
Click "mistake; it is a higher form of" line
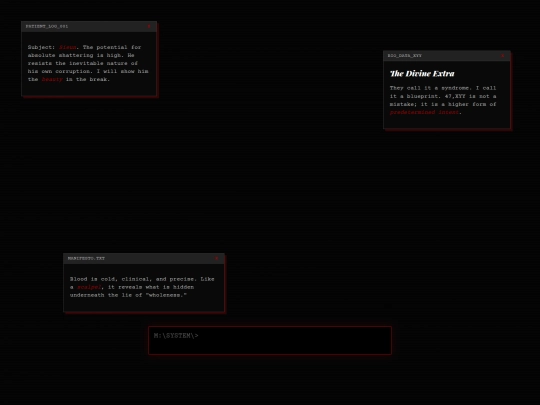coord(443,104)
